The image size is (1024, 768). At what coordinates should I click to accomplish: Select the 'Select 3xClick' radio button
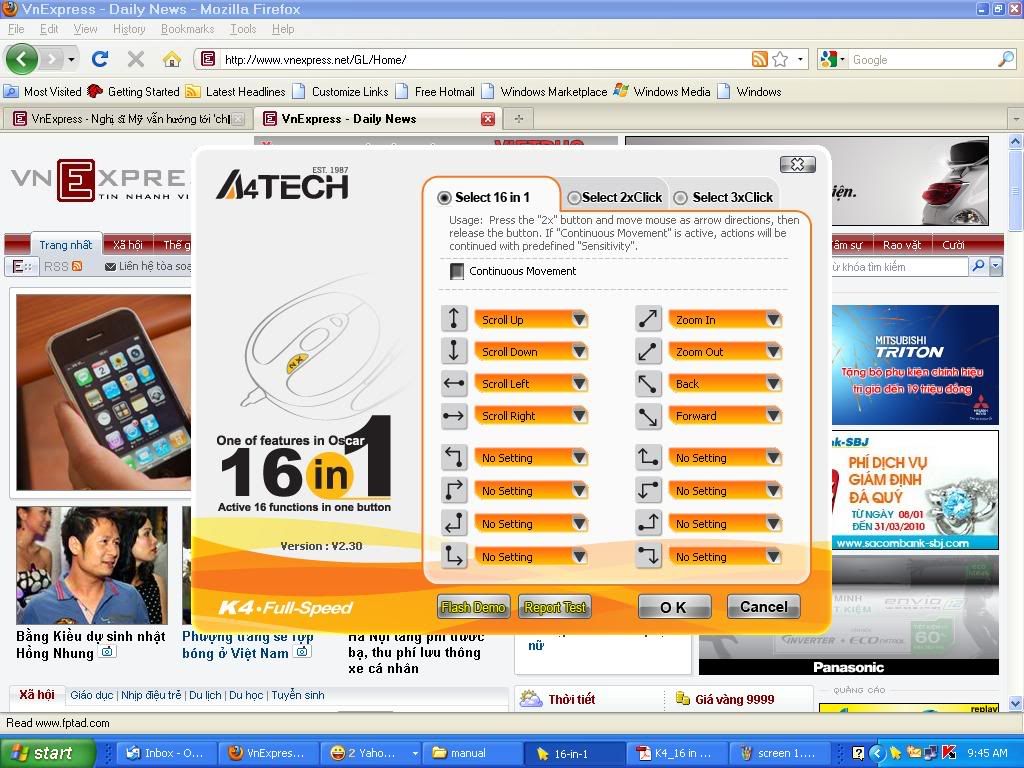click(680, 197)
